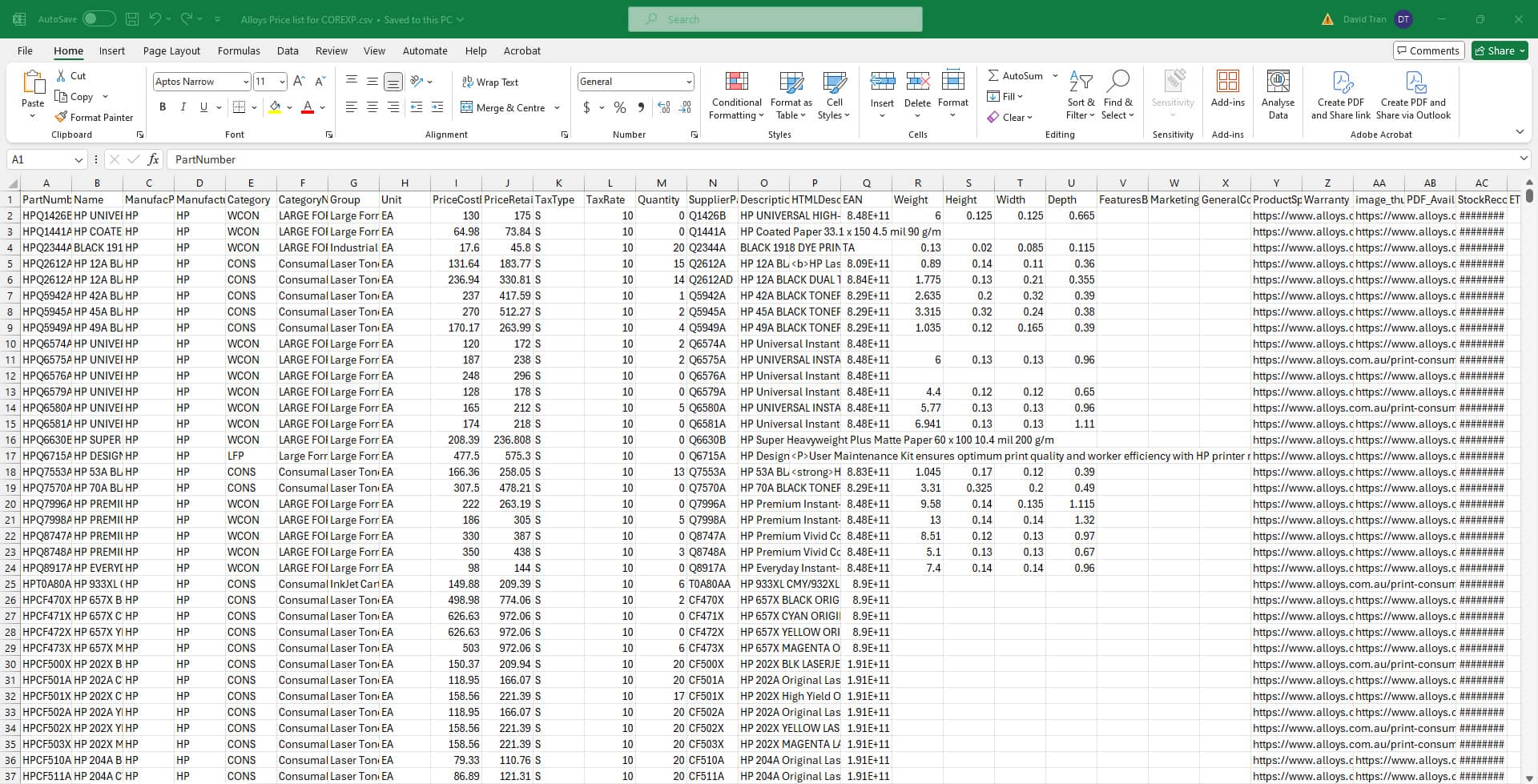Switch to the Formulas ribbon tab
The height and width of the screenshot is (784, 1538).
pos(239,50)
